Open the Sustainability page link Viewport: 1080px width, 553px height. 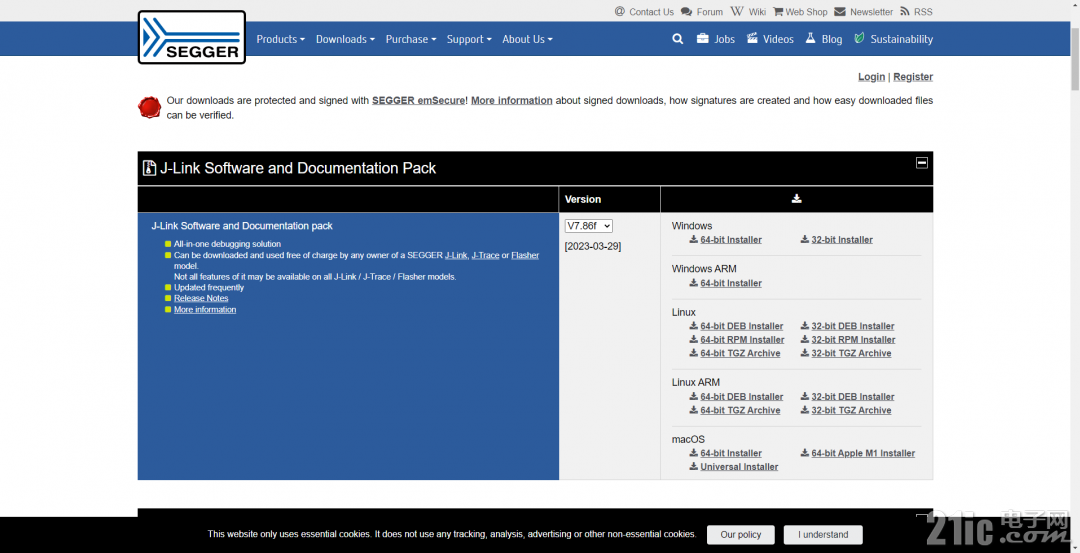tap(902, 39)
